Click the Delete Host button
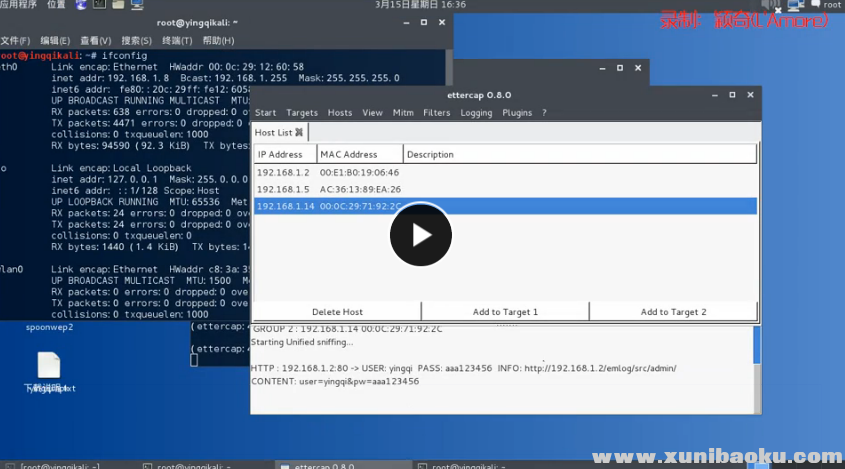 click(337, 312)
